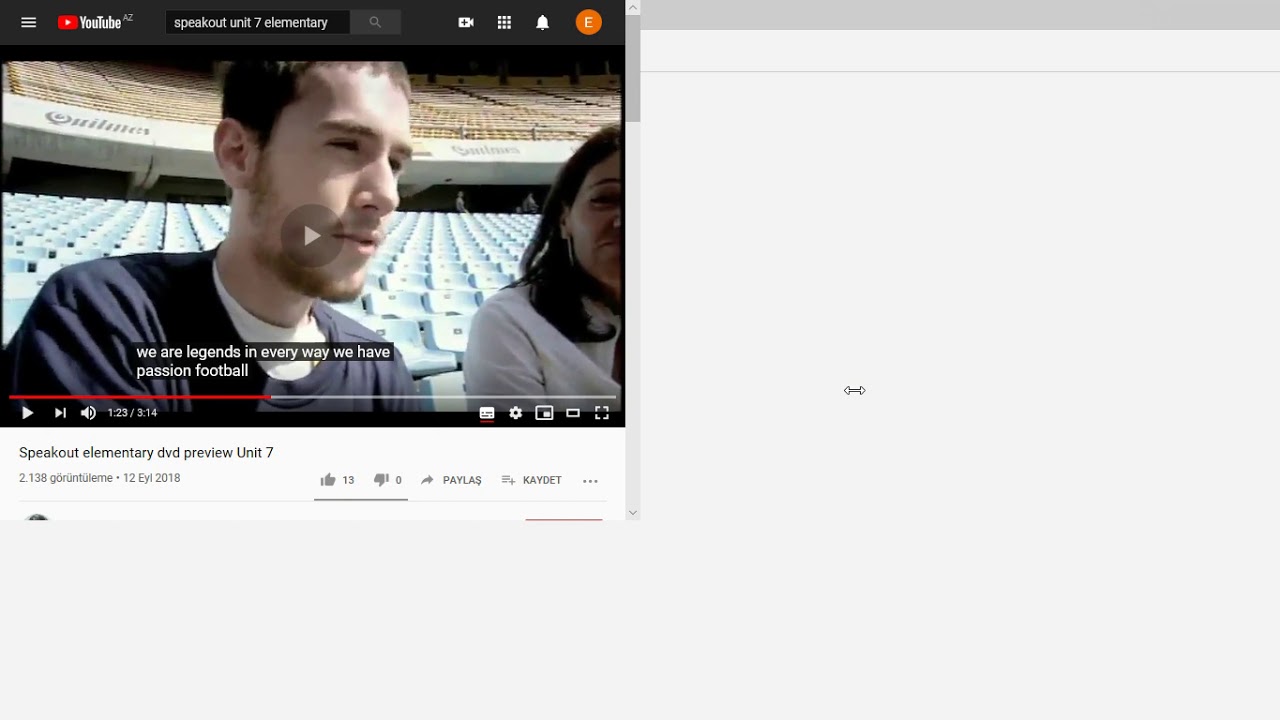
Task: Open the three-dot more actions menu
Action: click(590, 481)
